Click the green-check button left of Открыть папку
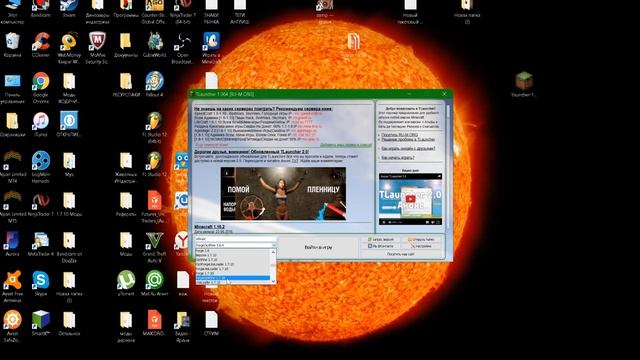Screen dimensions: 640x360 [x=381, y=240]
